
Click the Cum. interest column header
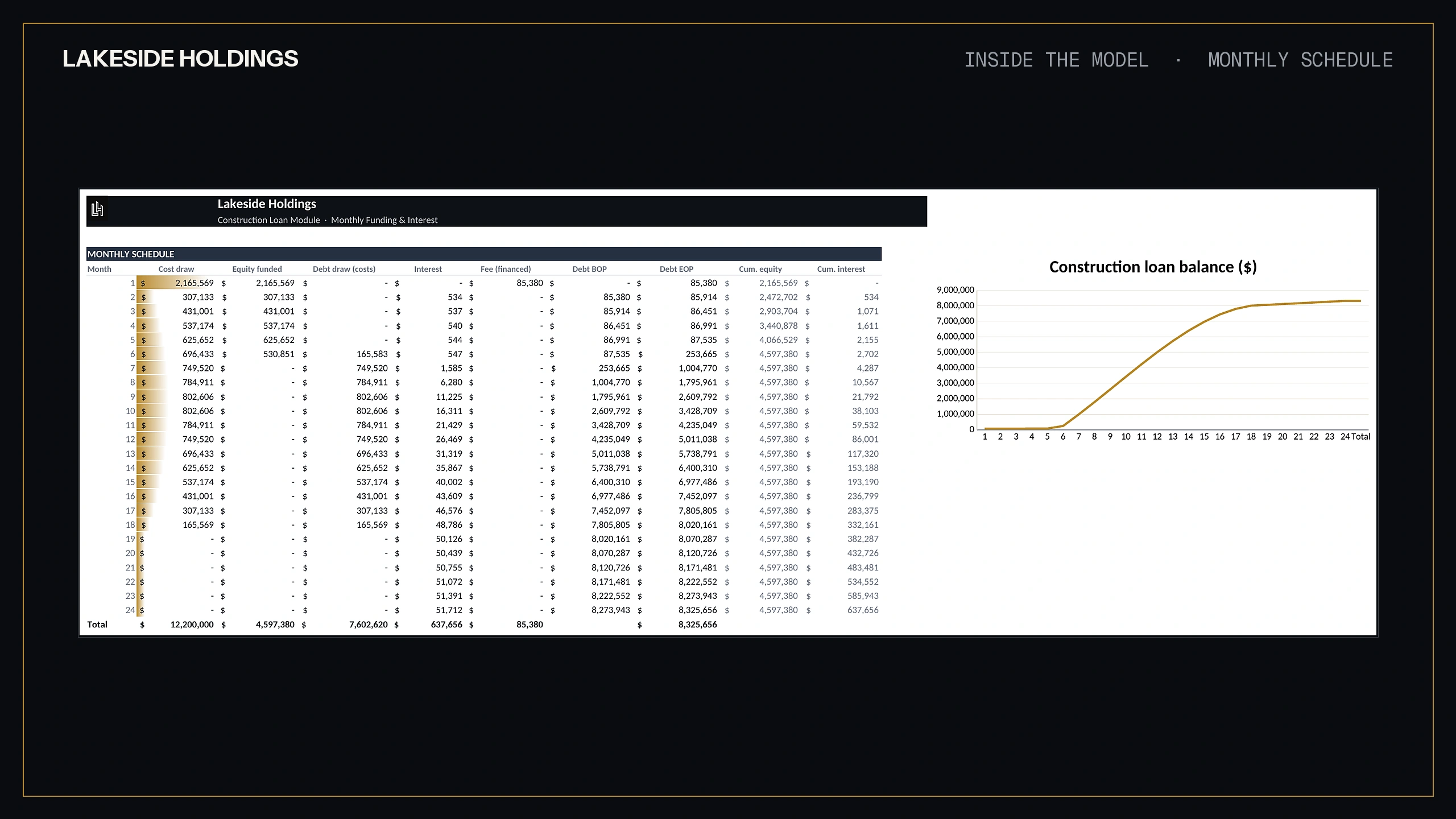[841, 269]
